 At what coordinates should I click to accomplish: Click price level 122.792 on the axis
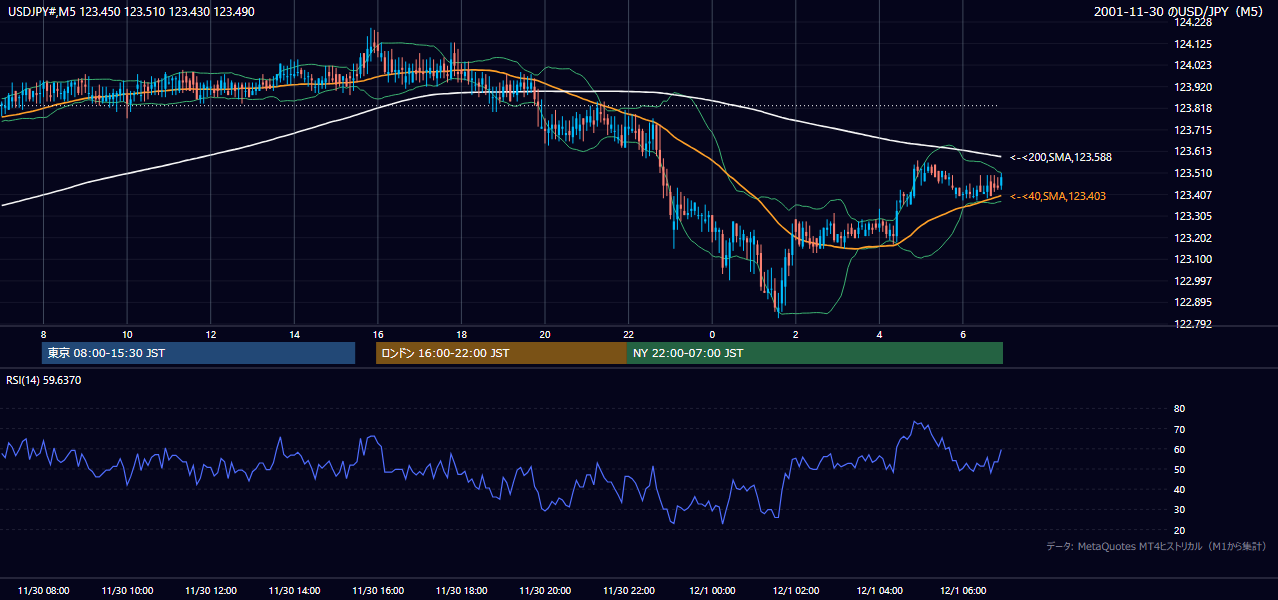[1194, 324]
